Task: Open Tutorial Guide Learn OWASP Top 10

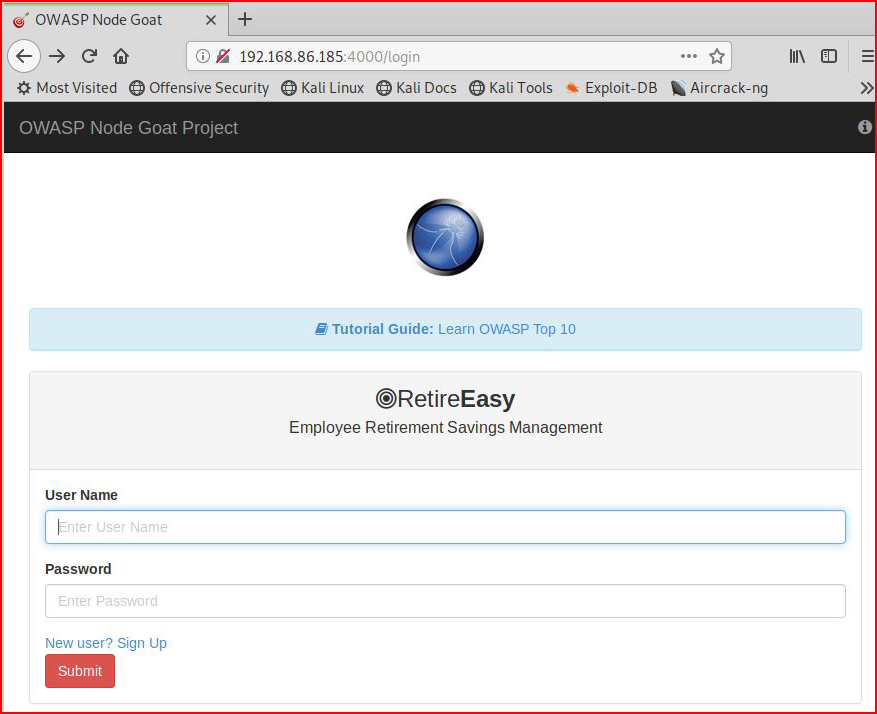Action: [x=445, y=329]
